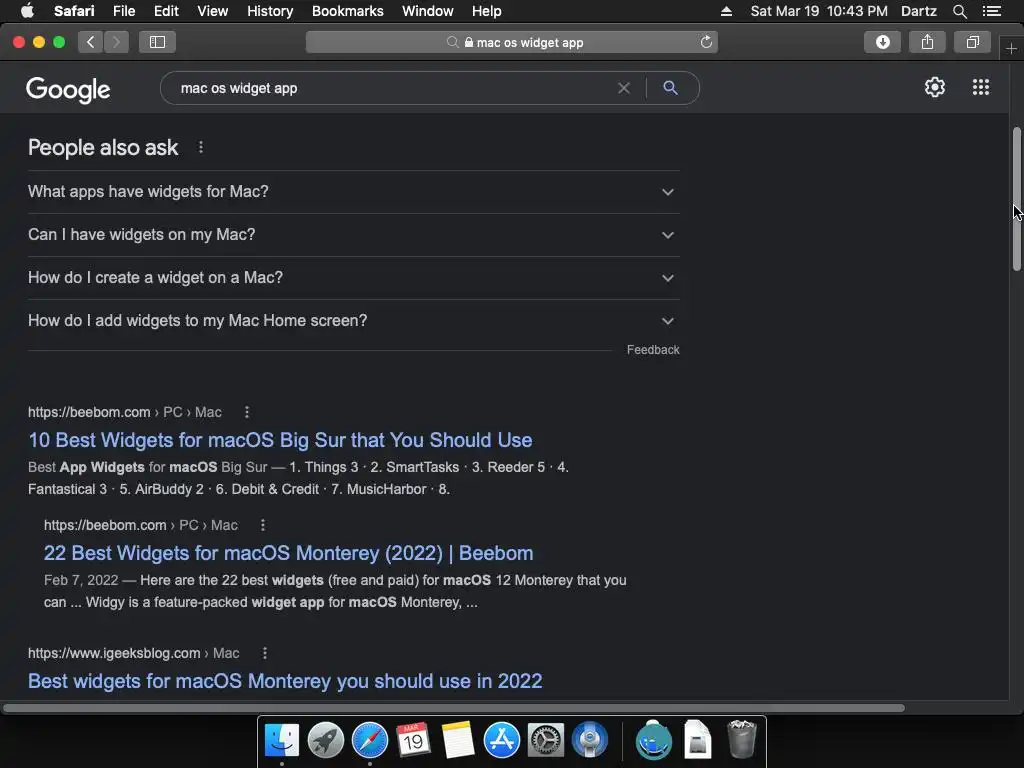Open the Share menu in Safari toolbar
The width and height of the screenshot is (1024, 768).
click(927, 42)
